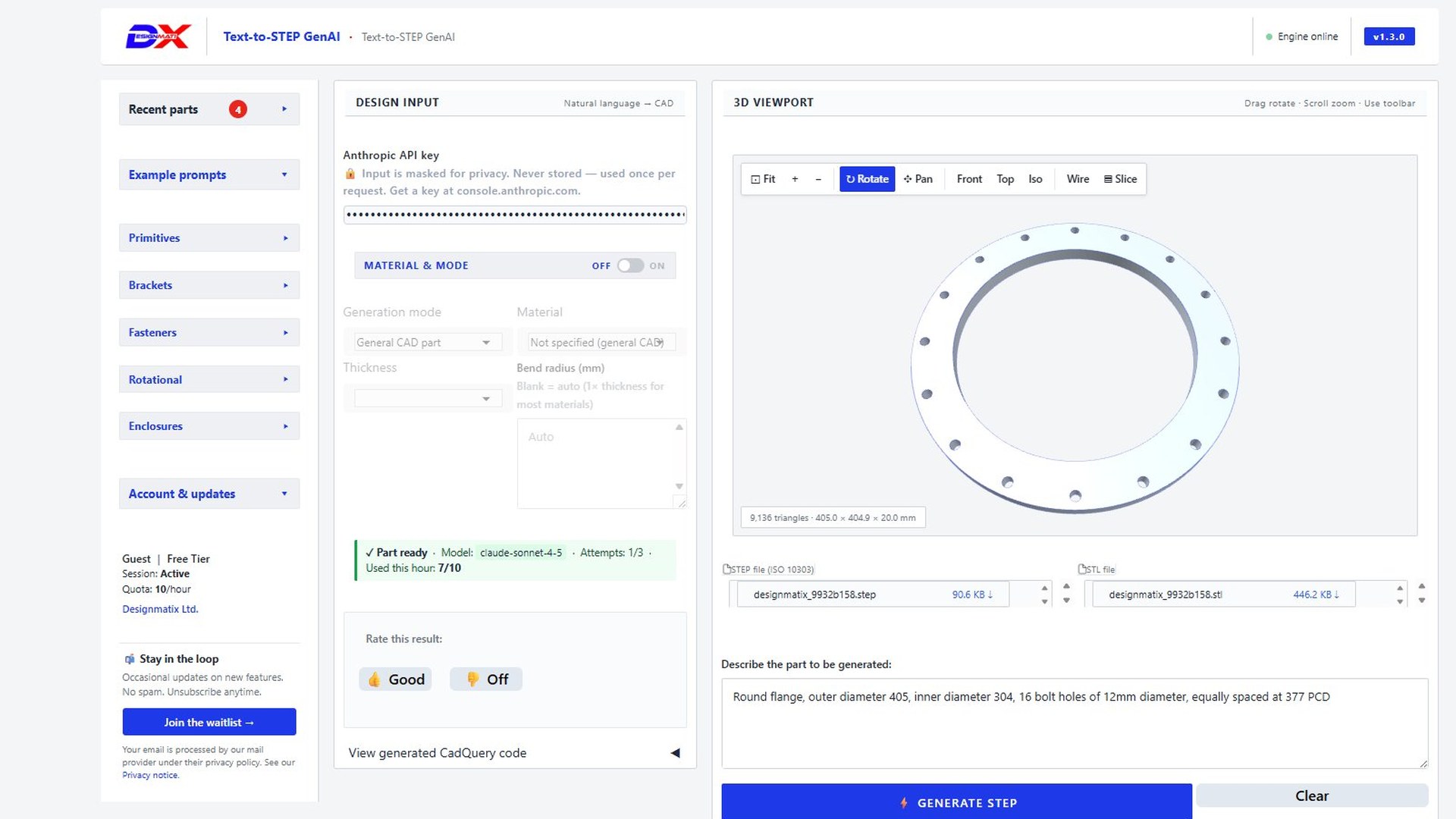Activate the Rotate tool in viewport
The width and height of the screenshot is (1456, 819).
pyautogui.click(x=867, y=179)
